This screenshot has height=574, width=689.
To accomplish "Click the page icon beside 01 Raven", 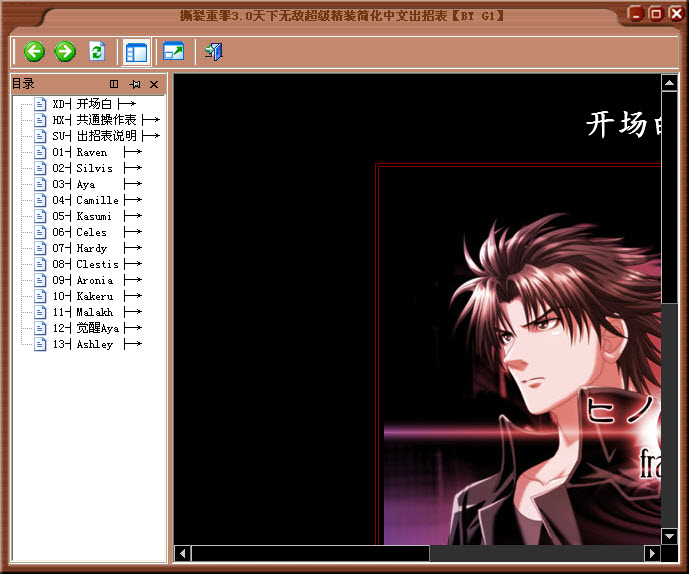I will (x=40, y=152).
